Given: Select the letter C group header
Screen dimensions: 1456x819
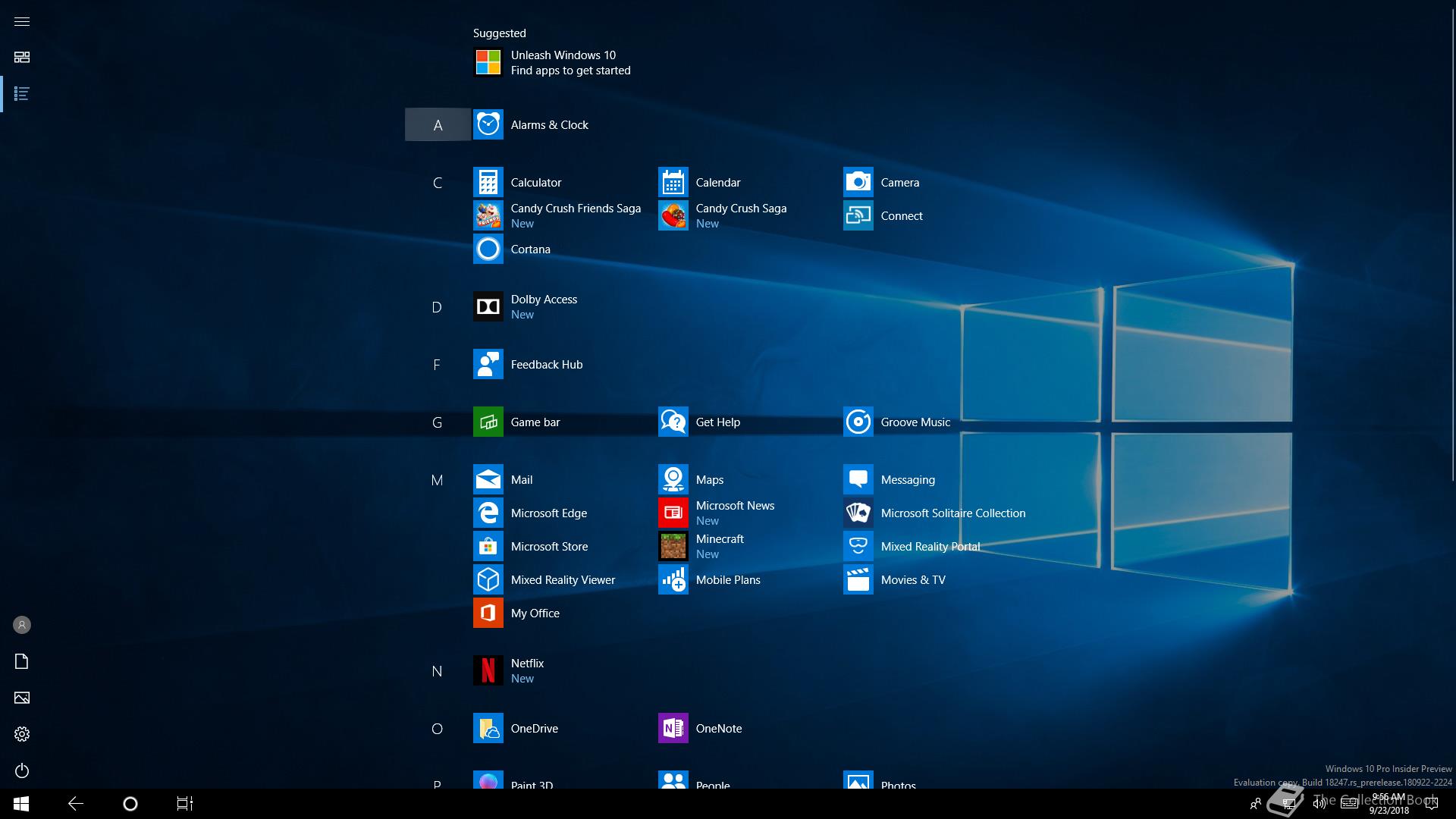Looking at the screenshot, I should tap(438, 183).
